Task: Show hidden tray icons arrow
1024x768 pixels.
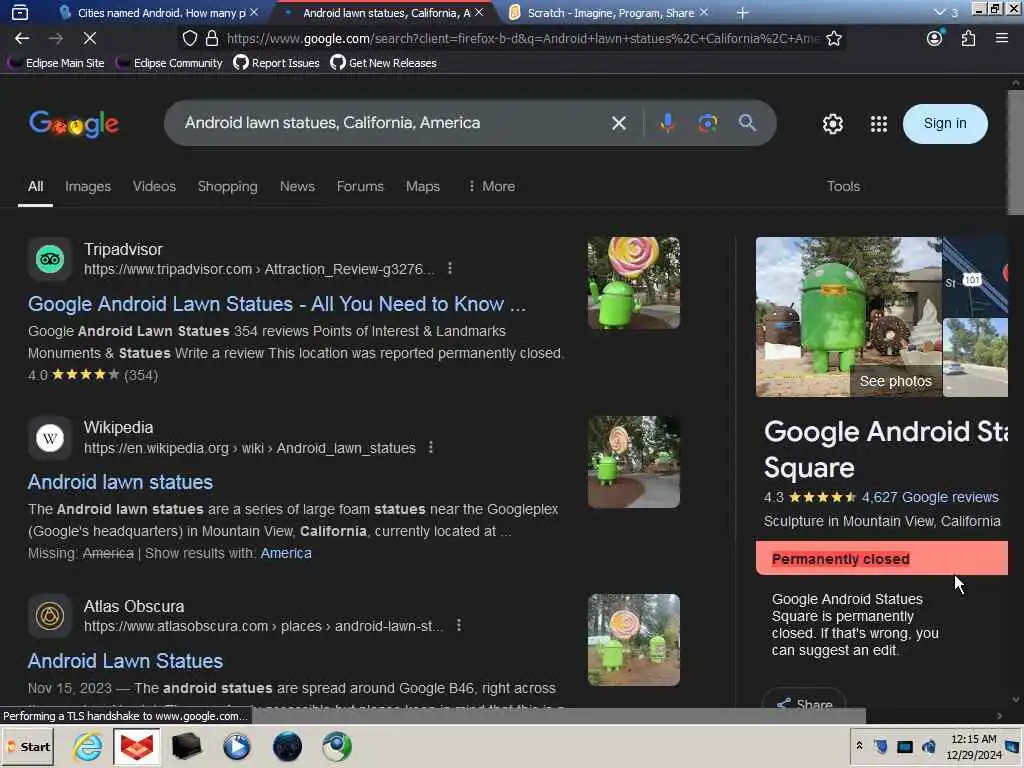Action: [859, 746]
